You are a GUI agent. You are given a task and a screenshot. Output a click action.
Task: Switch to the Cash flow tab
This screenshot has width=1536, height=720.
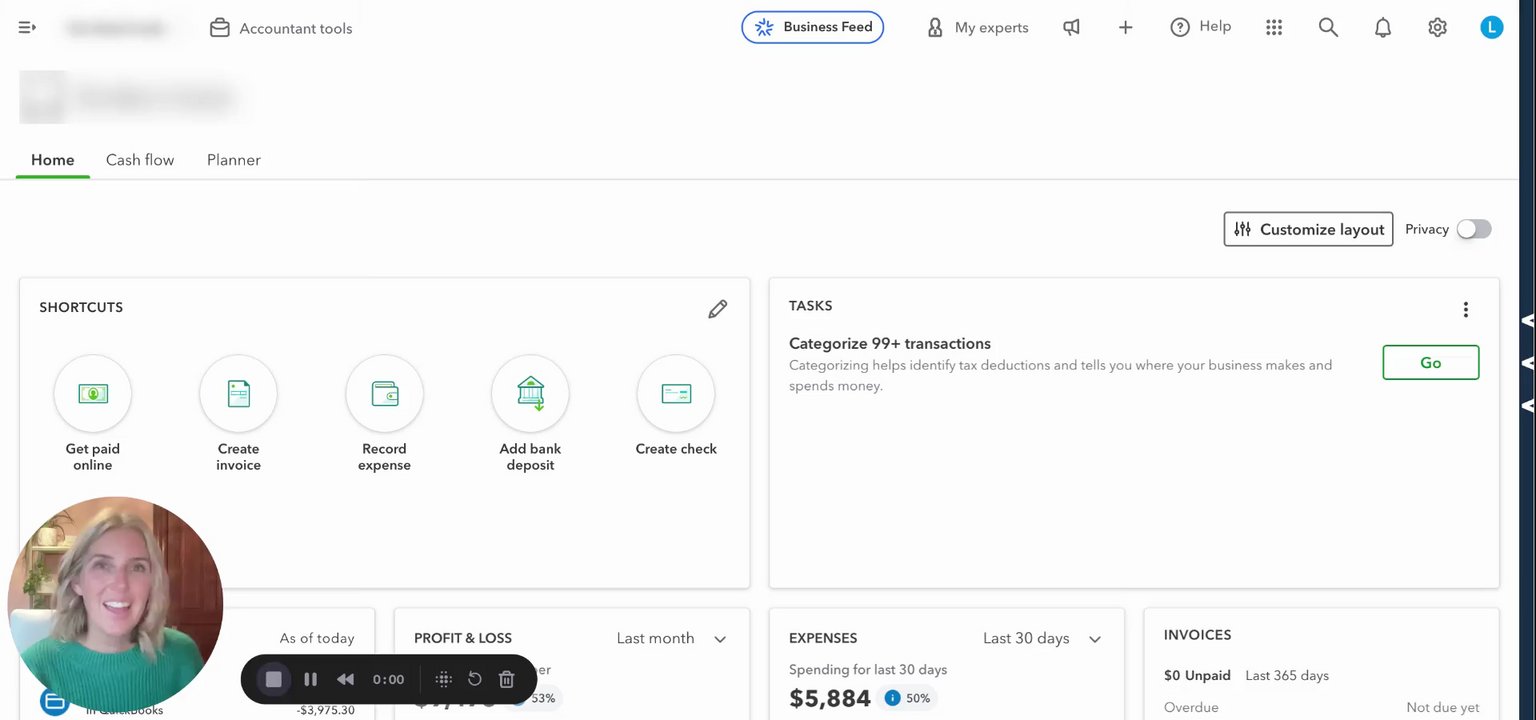(140, 160)
